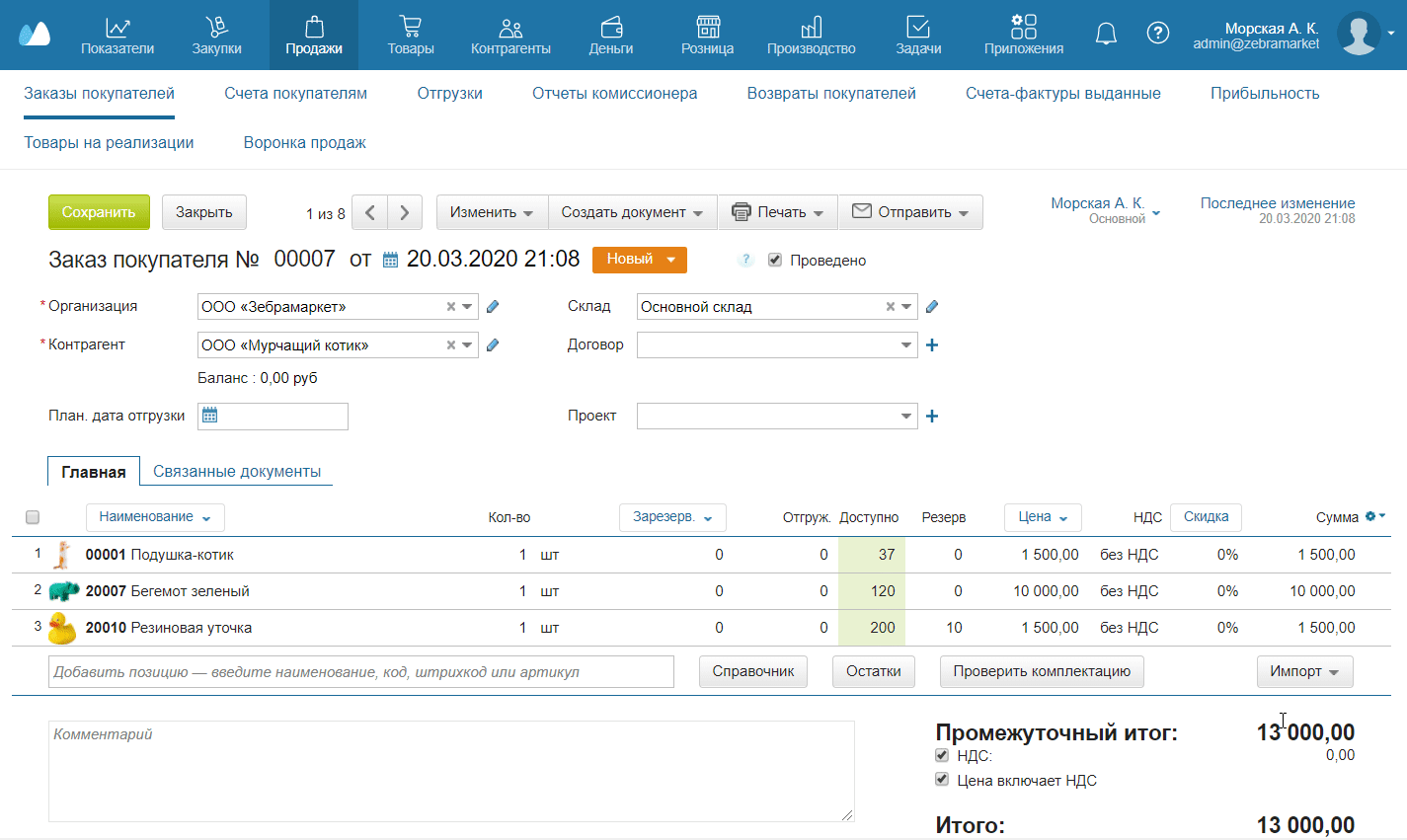
Task: Click into the Комментарий text area
Action: [450, 770]
